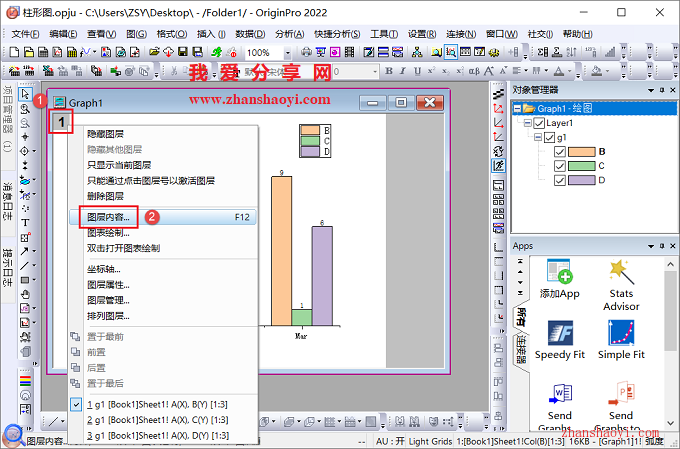The image size is (680, 449).
Task: Click the New Project toolbar icon
Action: click(x=14, y=52)
